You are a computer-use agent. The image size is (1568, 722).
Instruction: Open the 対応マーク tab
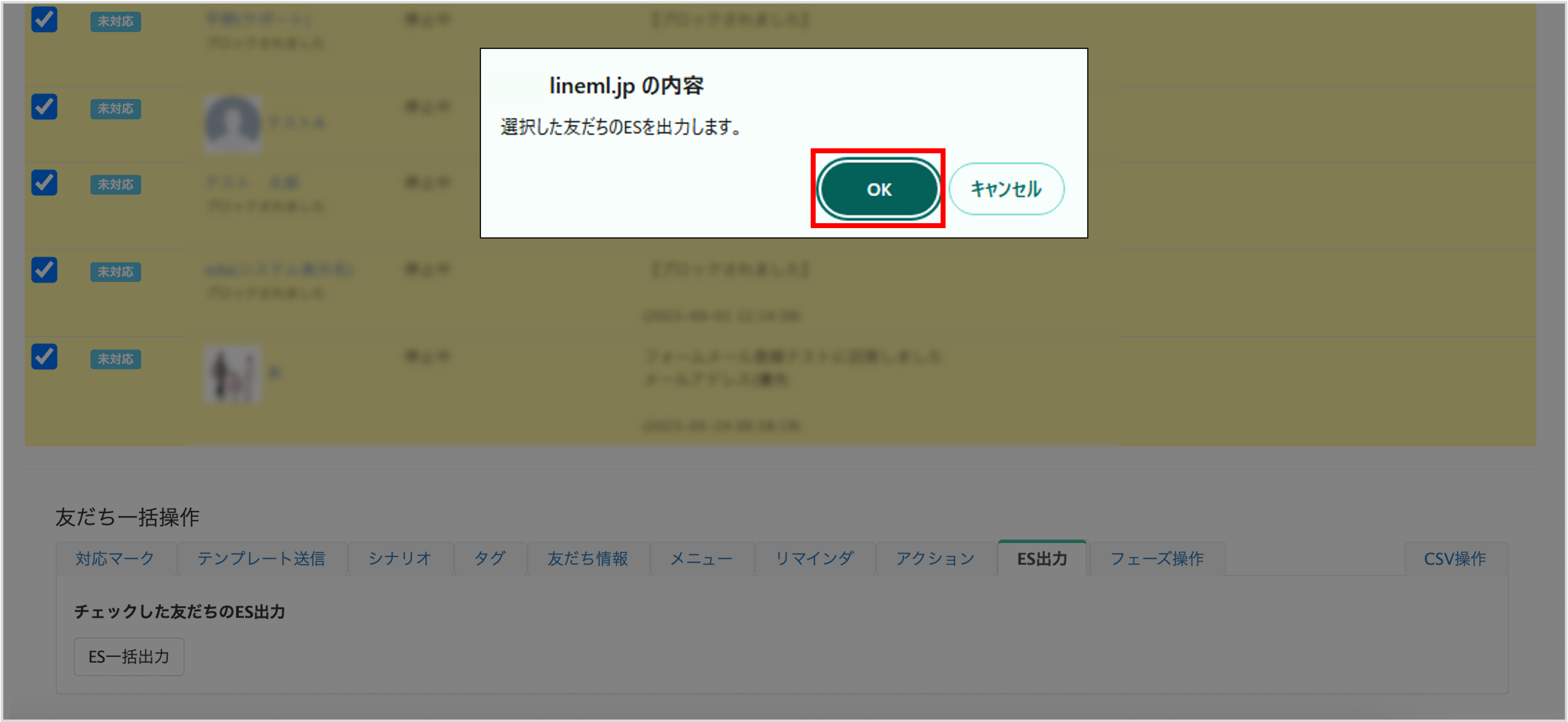pyautogui.click(x=115, y=558)
